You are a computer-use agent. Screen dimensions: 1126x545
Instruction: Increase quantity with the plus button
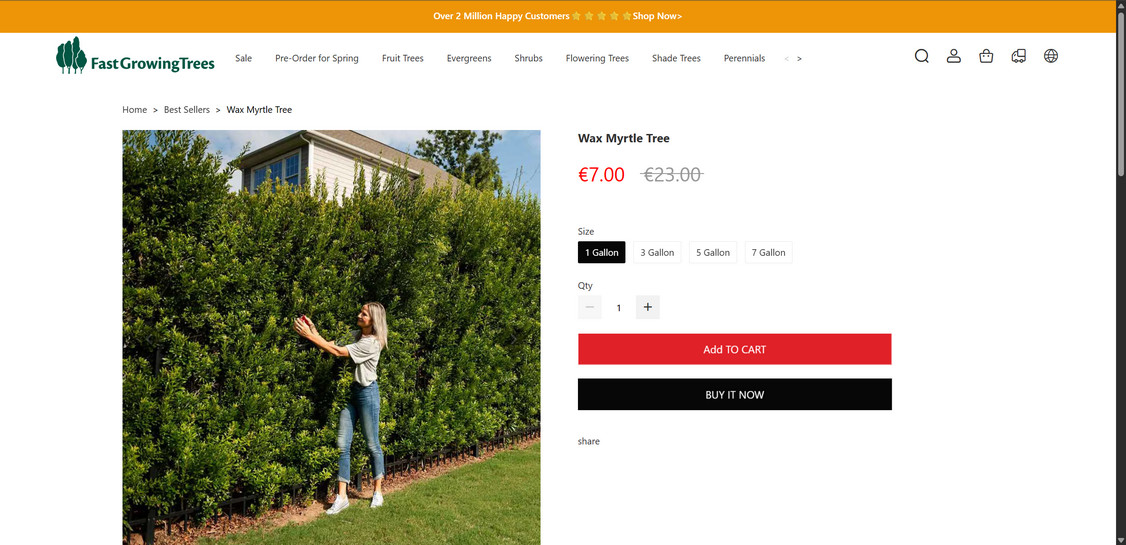(x=648, y=307)
